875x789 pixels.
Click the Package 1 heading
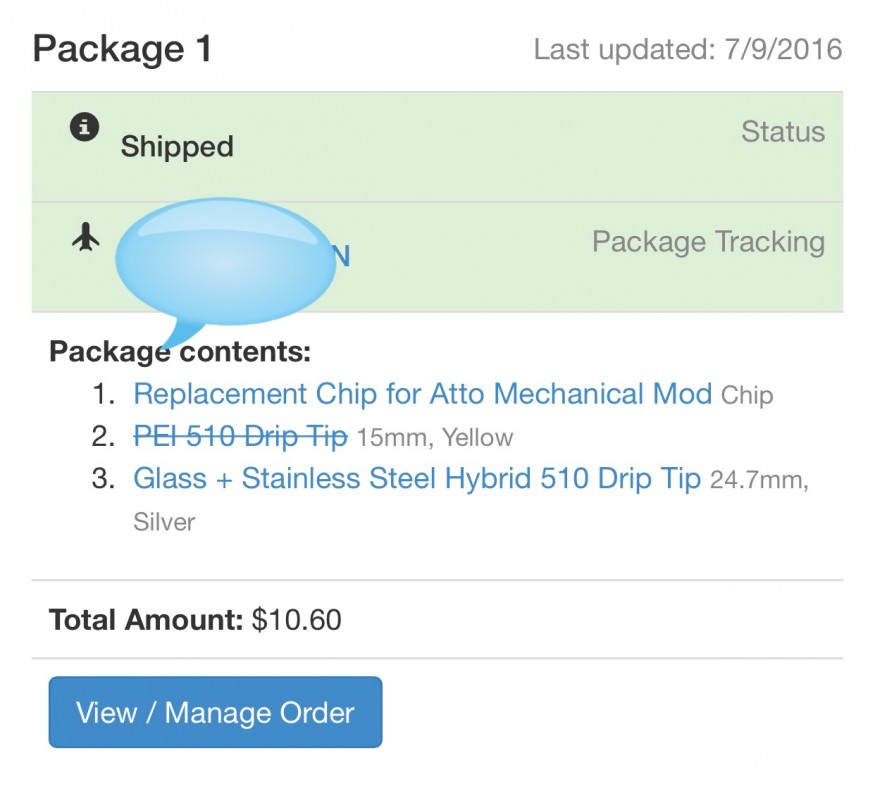pyautogui.click(x=122, y=49)
